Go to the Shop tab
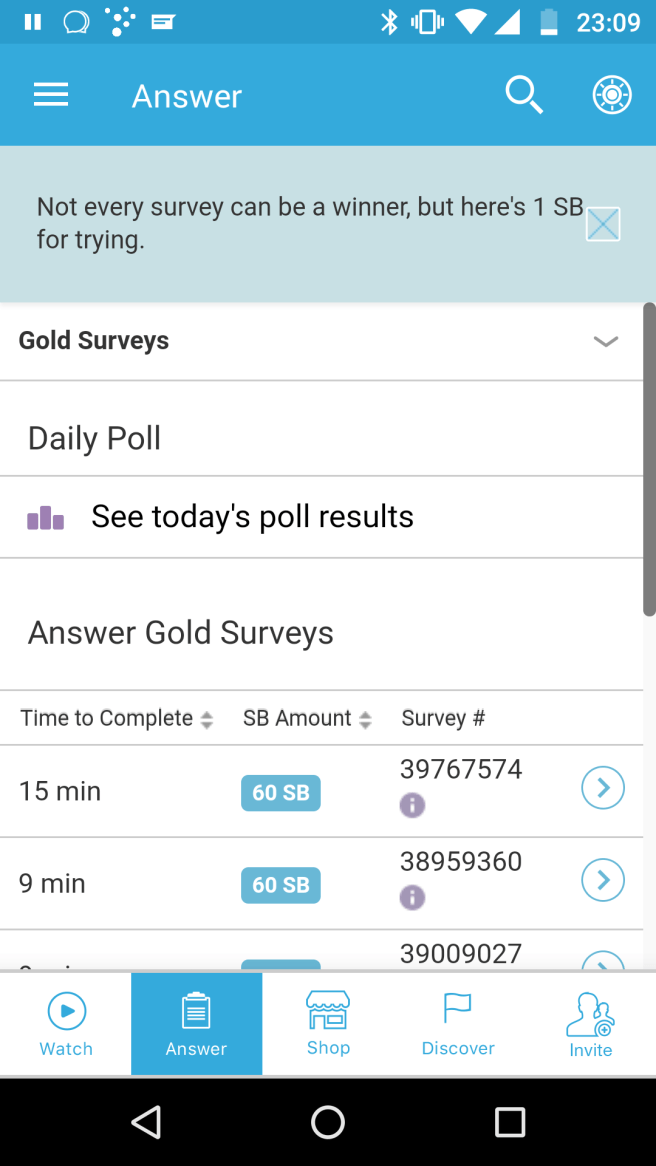 point(328,1024)
